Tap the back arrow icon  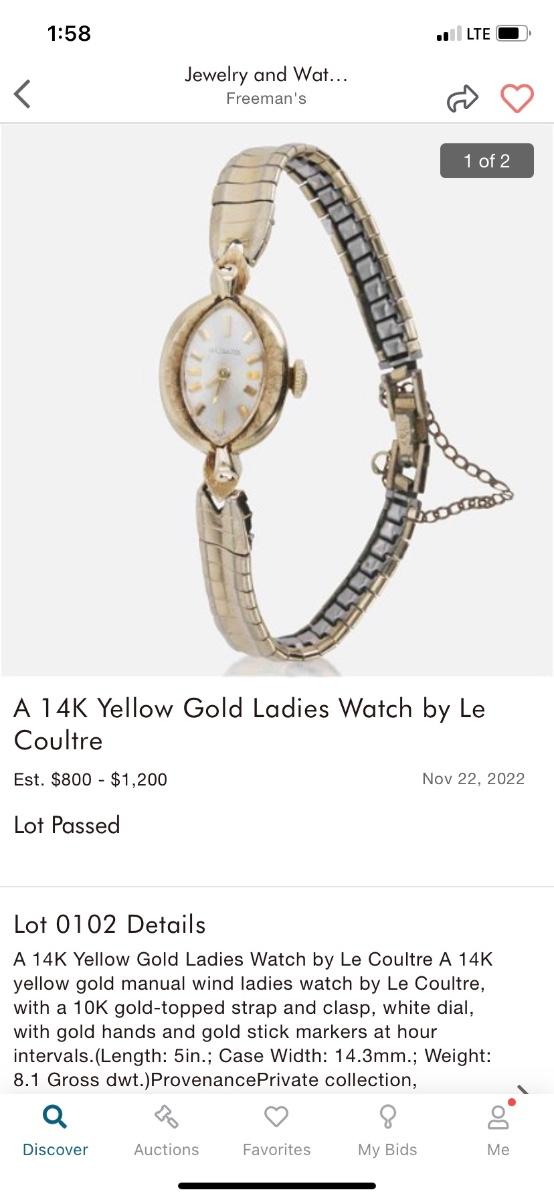click(x=22, y=94)
